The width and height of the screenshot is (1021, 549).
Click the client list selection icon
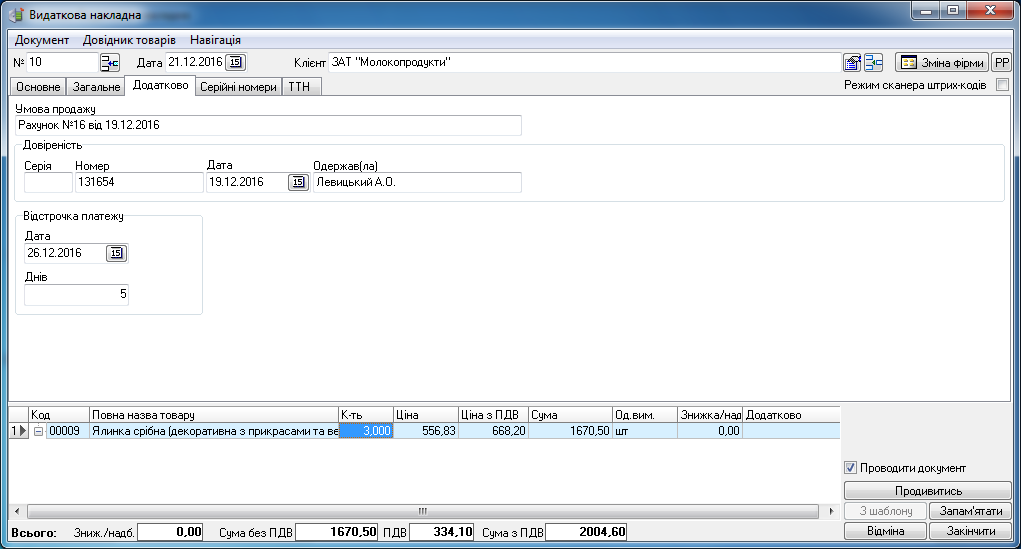tap(873, 63)
